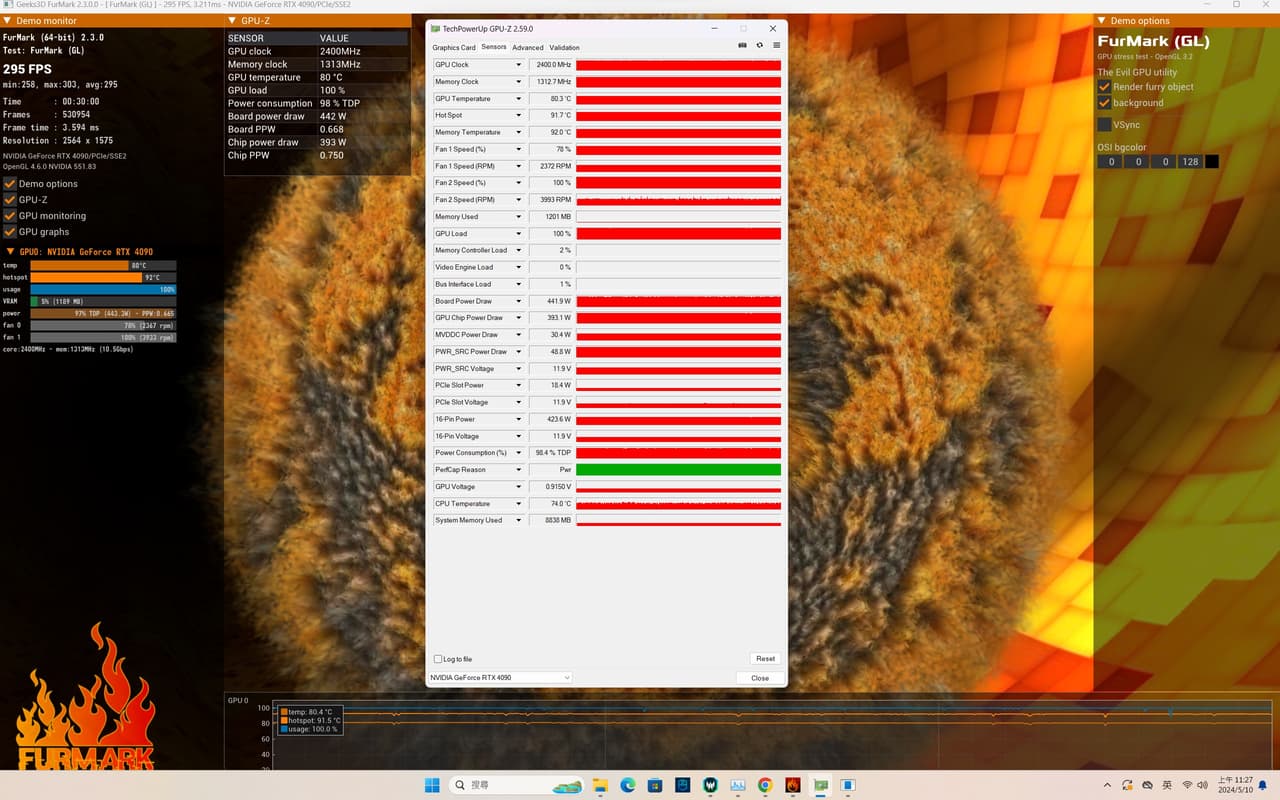Open Google Chrome from the taskbar

point(765,785)
